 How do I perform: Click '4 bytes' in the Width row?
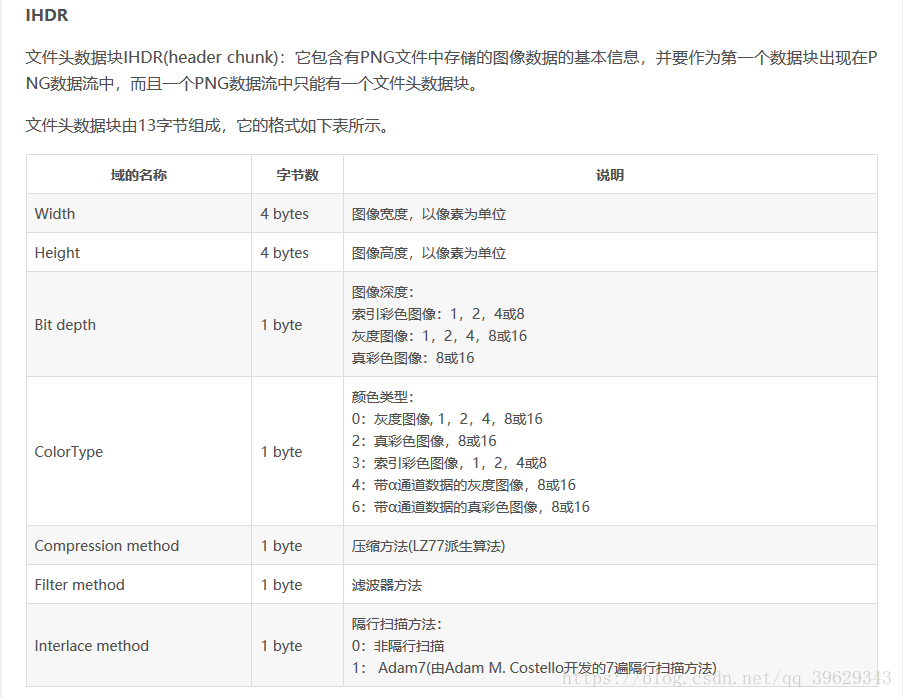pyautogui.click(x=284, y=214)
